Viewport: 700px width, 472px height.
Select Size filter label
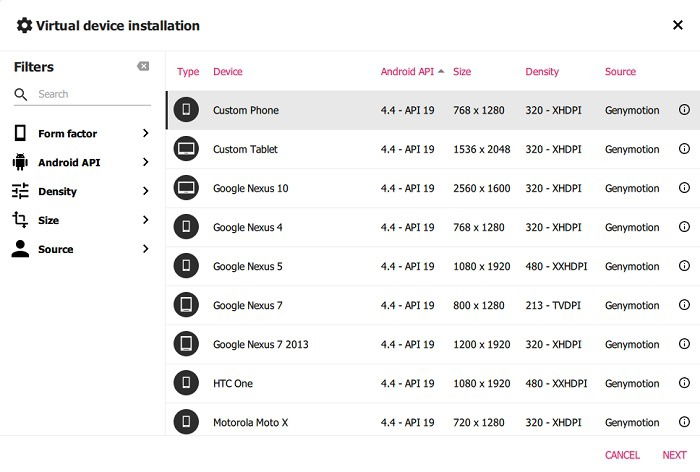point(49,220)
